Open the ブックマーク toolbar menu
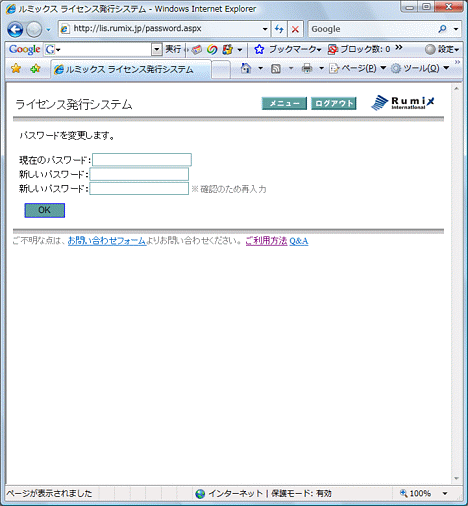The width and height of the screenshot is (468, 506). point(288,49)
